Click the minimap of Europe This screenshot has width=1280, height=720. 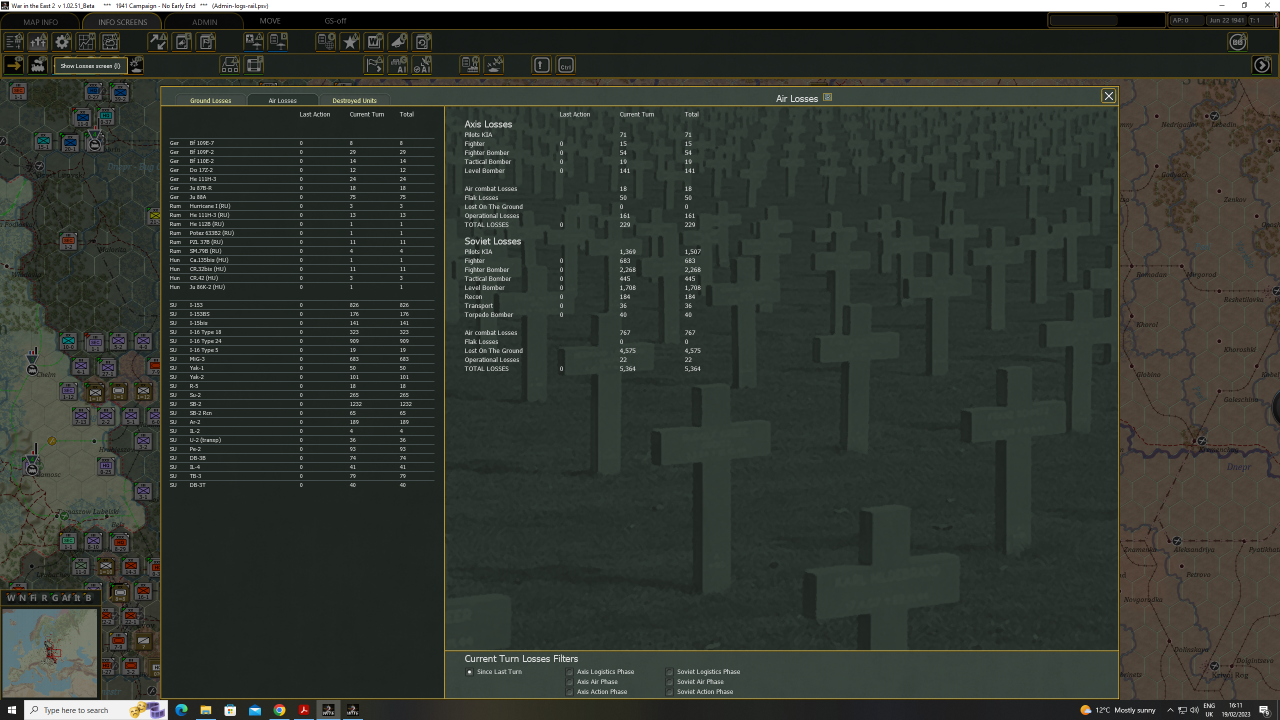coord(50,652)
